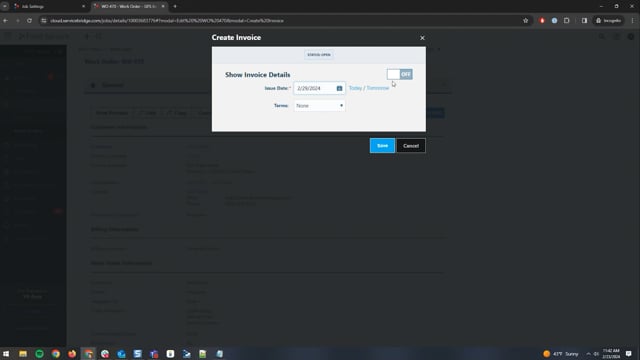Screen dimensions: 640x360
Task: Open the white square app on taskbar
Action: (170, 354)
